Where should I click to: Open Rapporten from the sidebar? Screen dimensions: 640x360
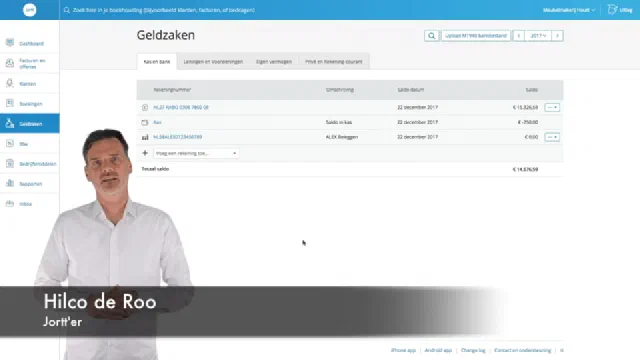pos(31,184)
